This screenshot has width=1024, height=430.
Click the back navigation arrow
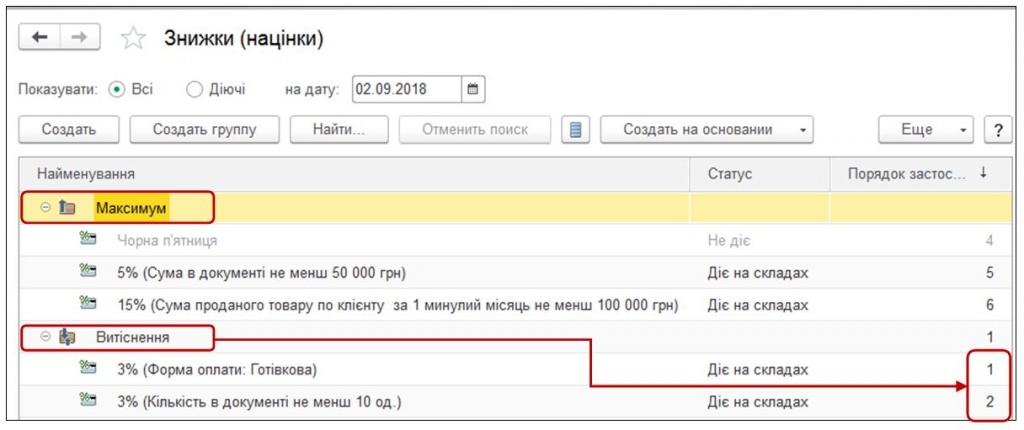41,38
